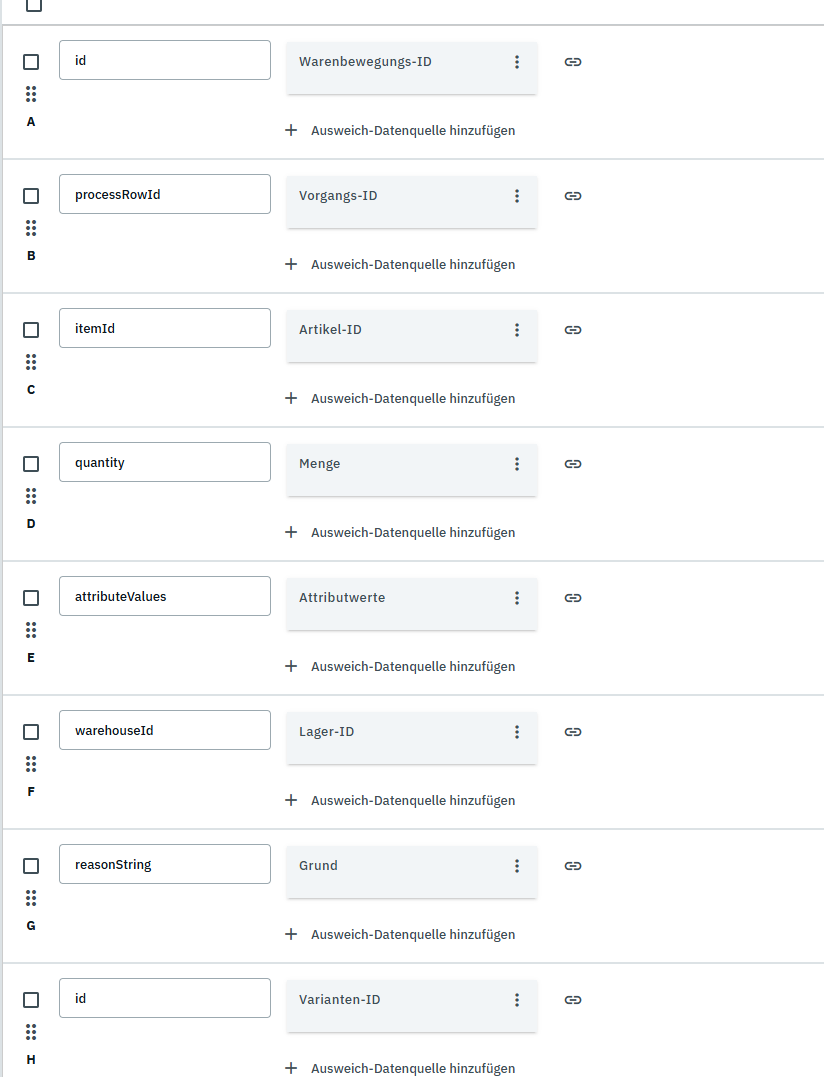Screen dimensions: 824x1077
Task: Open the options menu for Attributwerte
Action: [517, 598]
